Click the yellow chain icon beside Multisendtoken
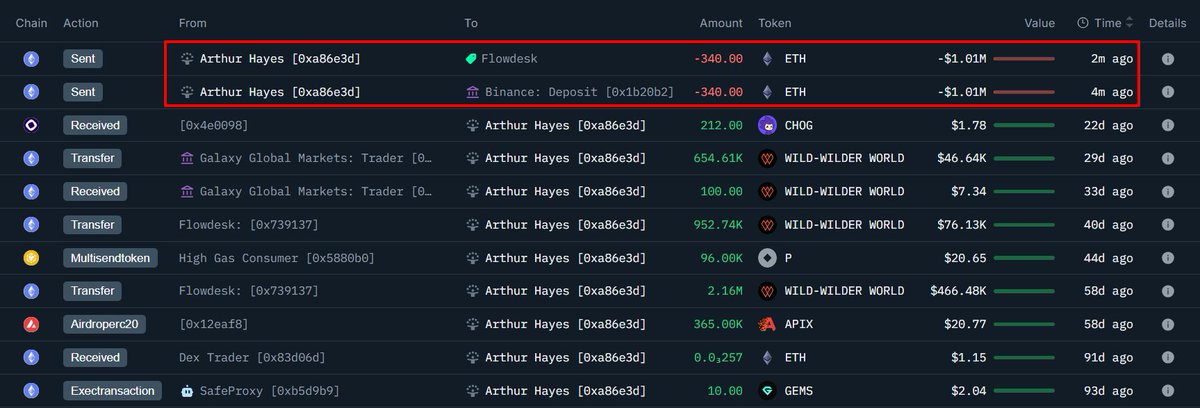This screenshot has width=1200, height=408. pos(31,257)
